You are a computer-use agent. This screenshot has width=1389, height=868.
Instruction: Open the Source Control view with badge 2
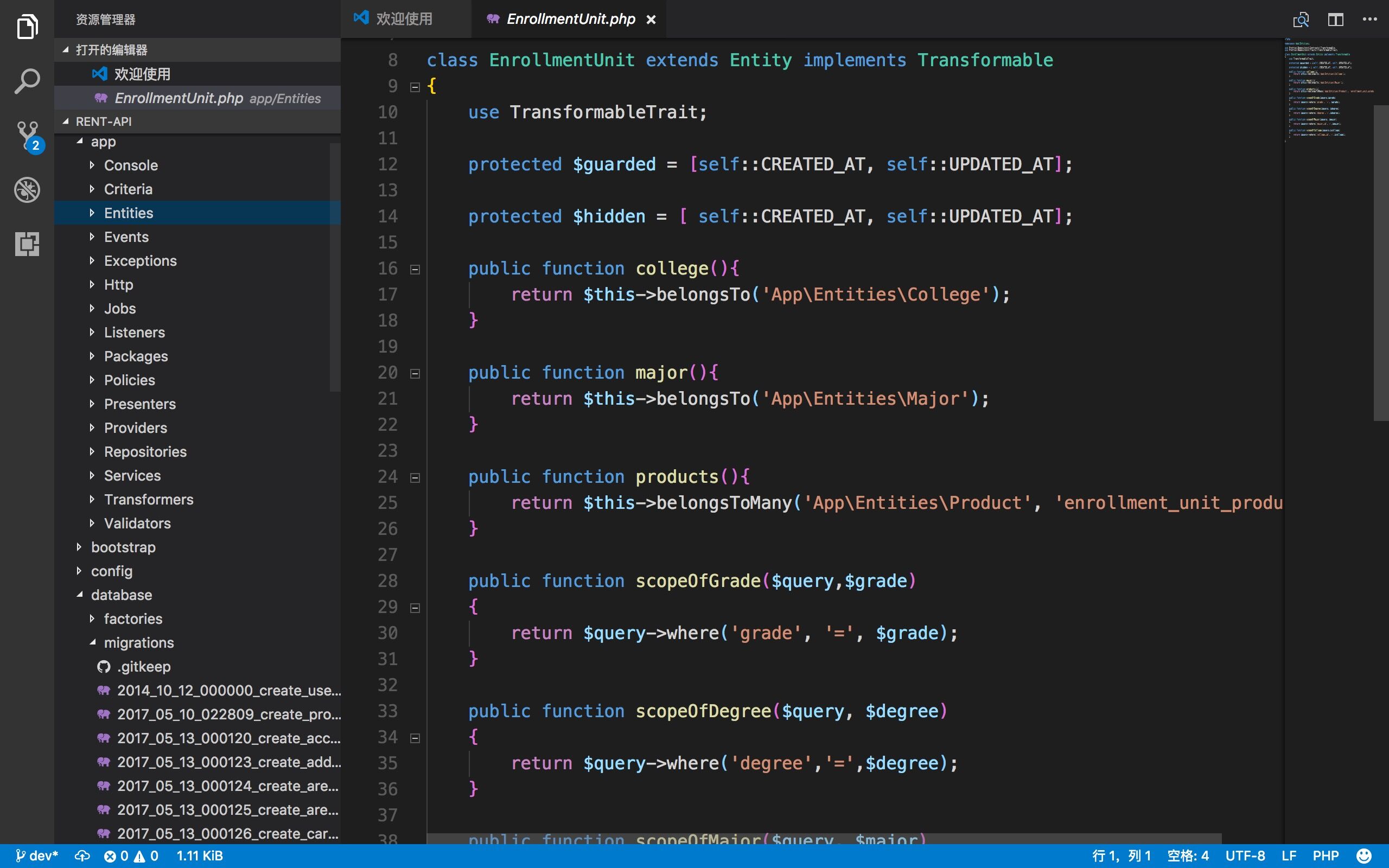(x=27, y=136)
